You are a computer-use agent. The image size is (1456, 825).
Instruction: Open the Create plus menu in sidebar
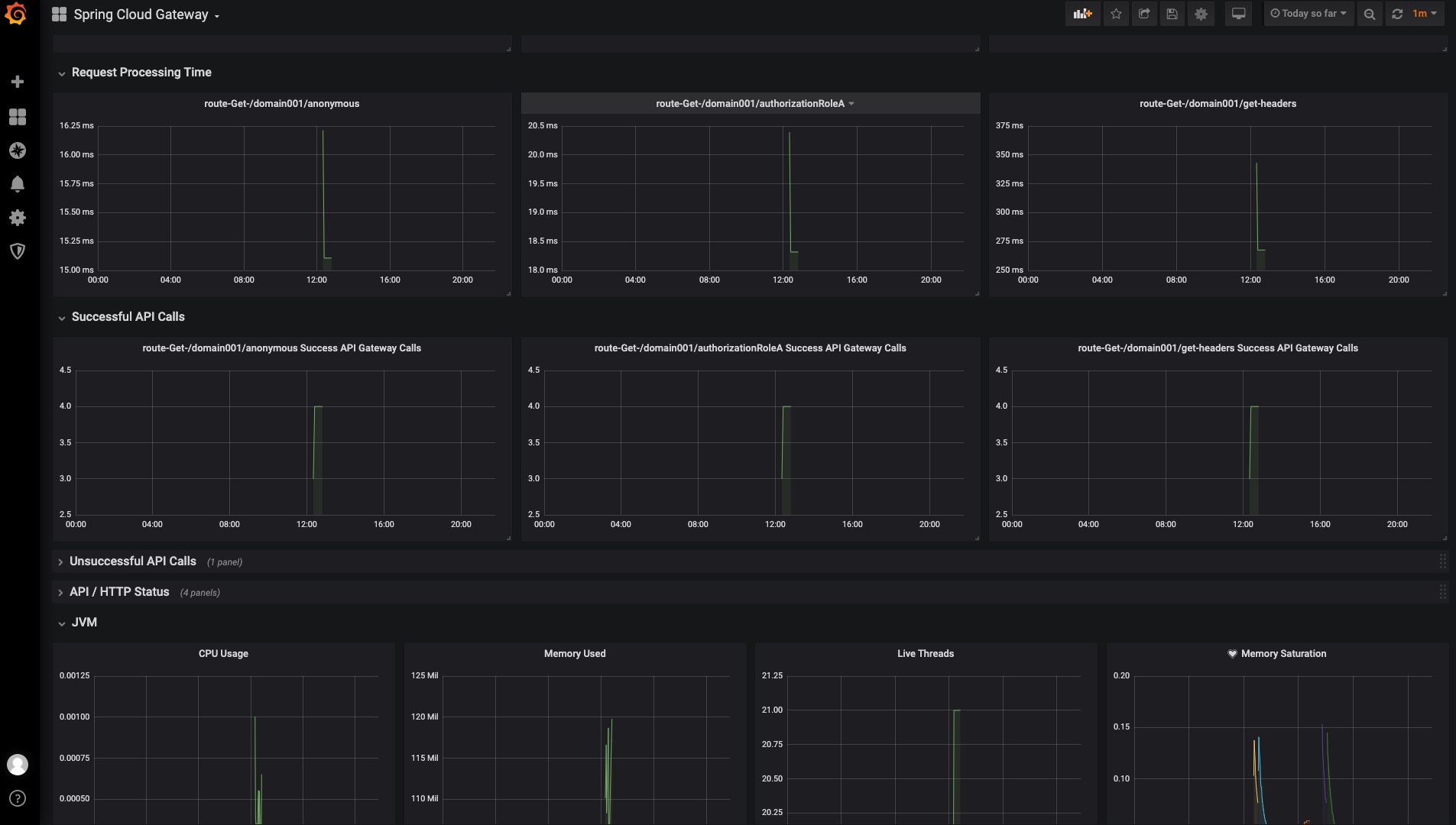(x=18, y=82)
